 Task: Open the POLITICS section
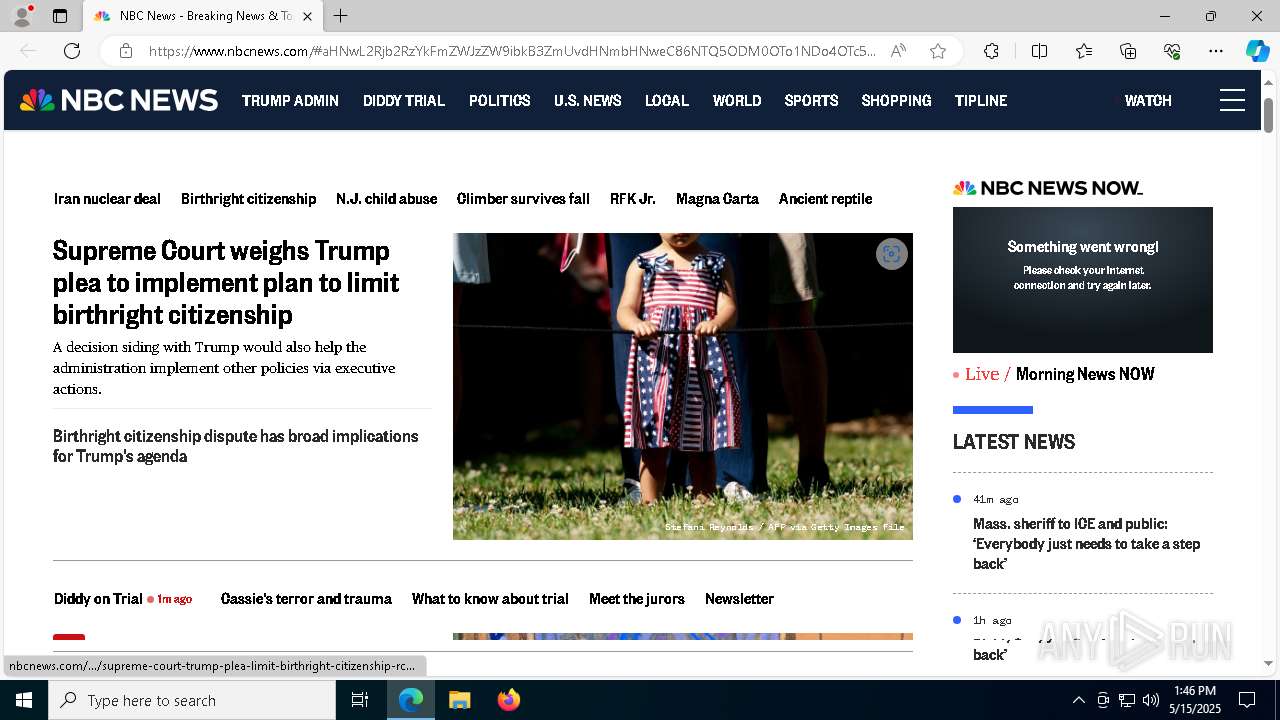click(x=499, y=100)
